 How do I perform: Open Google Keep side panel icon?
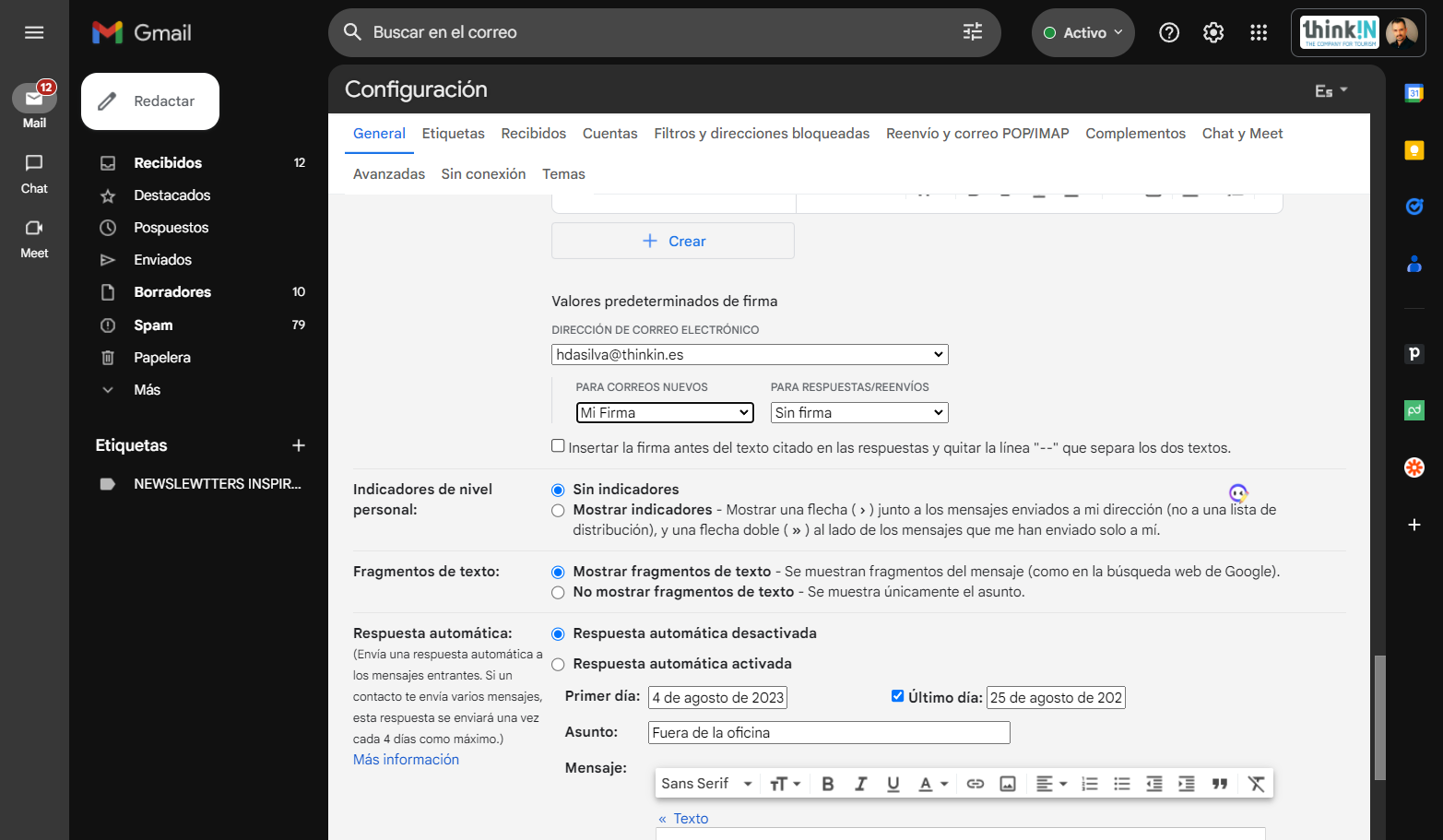click(x=1413, y=150)
